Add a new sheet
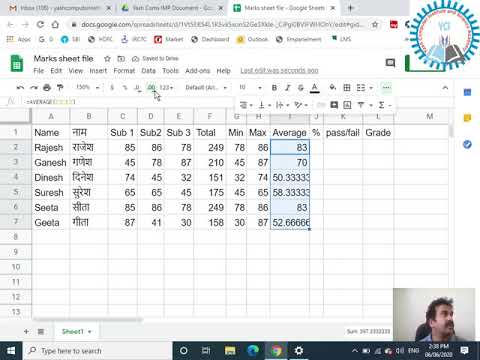Image resolution: width=480 pixels, height=360 pixels. click(26, 331)
